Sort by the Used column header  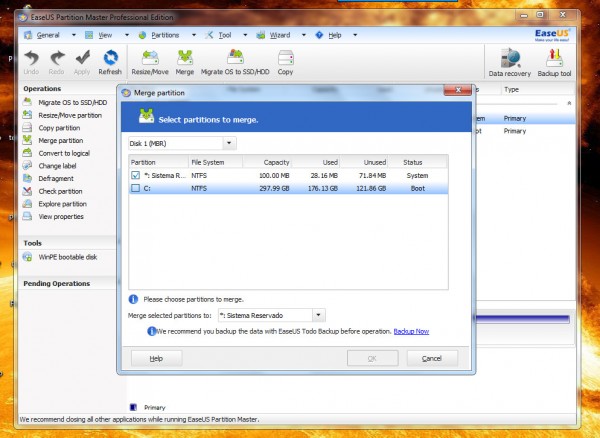click(x=316, y=162)
